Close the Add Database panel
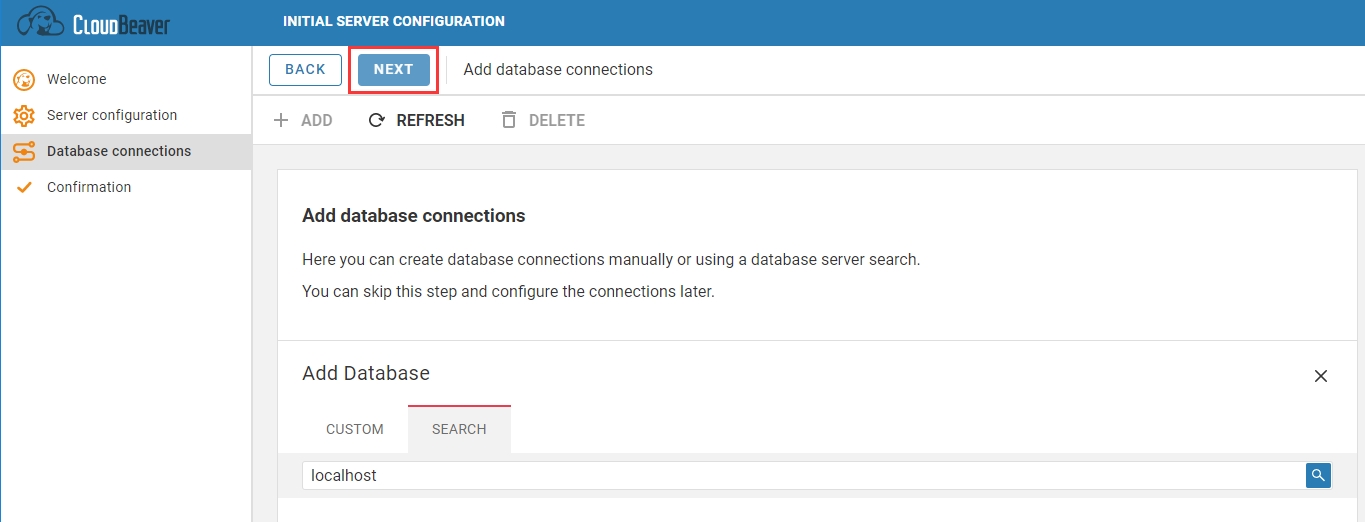The image size is (1365, 522). [x=1320, y=376]
